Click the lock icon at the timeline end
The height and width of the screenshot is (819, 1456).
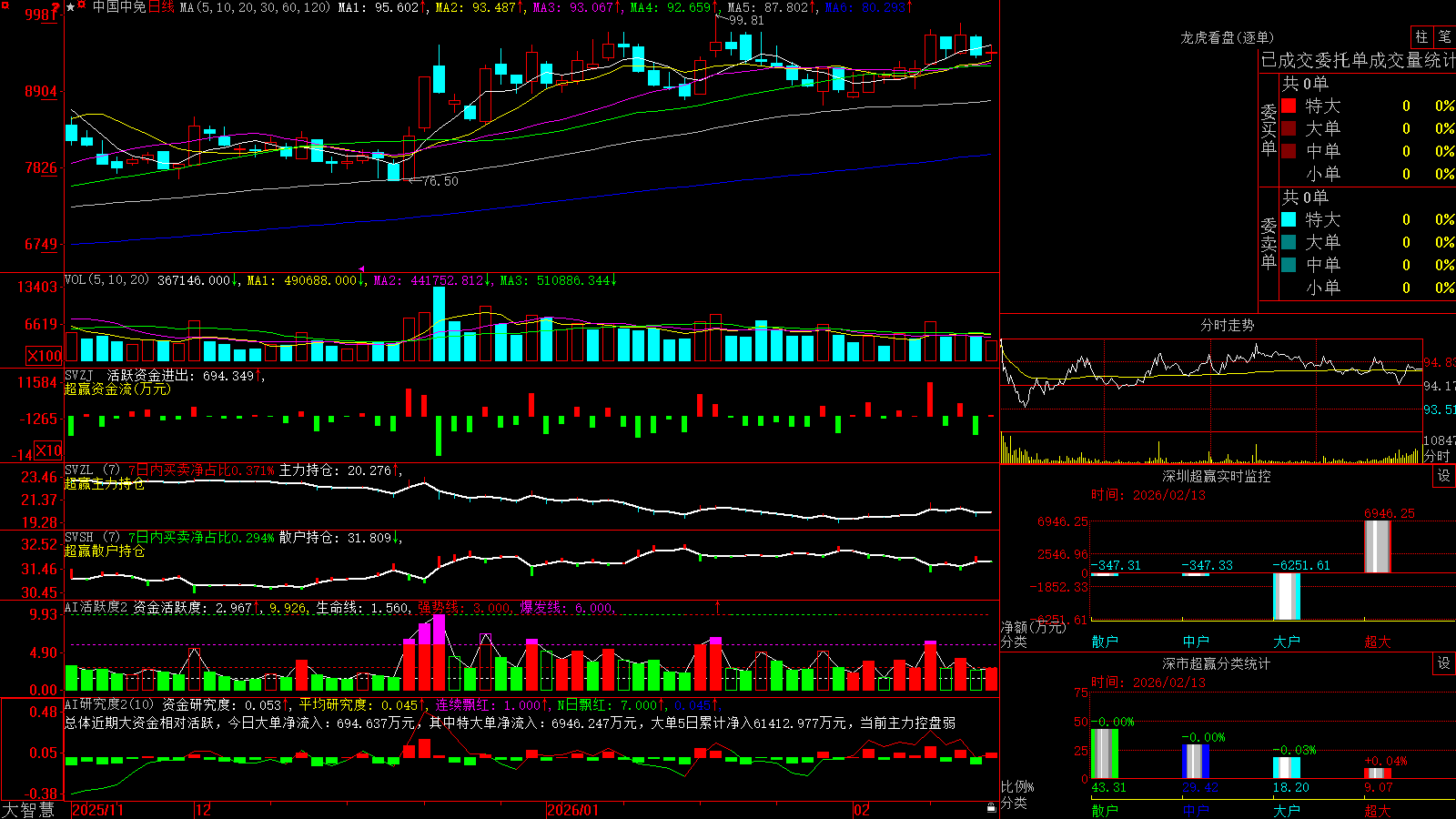tap(991, 808)
